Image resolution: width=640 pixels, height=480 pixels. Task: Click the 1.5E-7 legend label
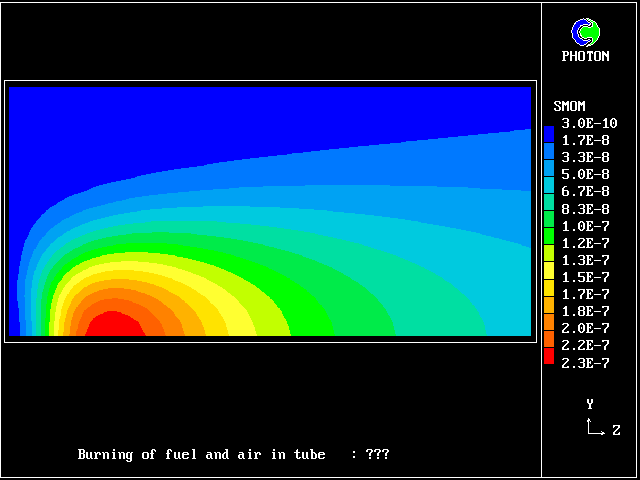tap(585, 277)
